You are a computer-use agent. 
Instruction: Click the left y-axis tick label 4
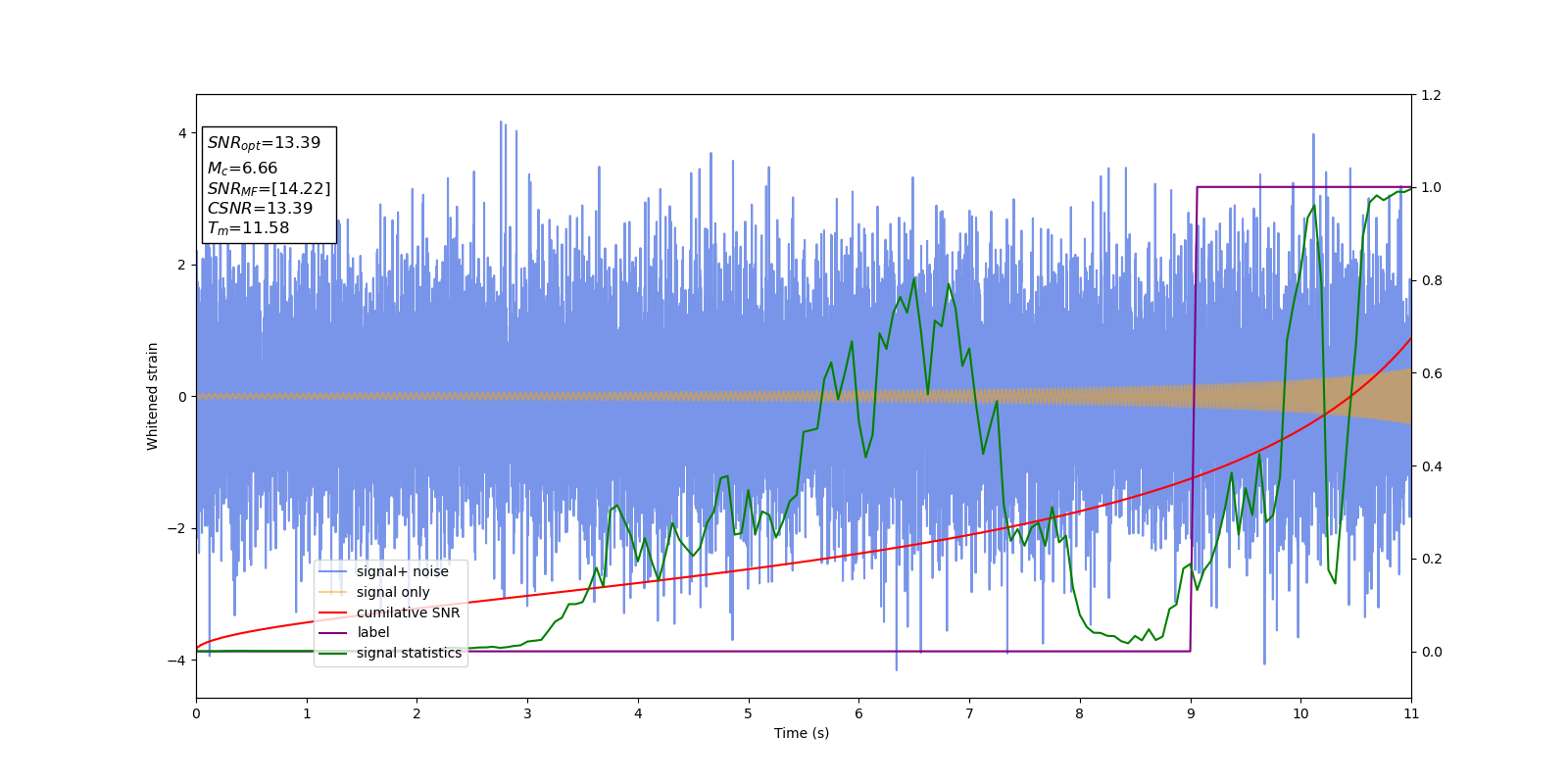click(182, 133)
